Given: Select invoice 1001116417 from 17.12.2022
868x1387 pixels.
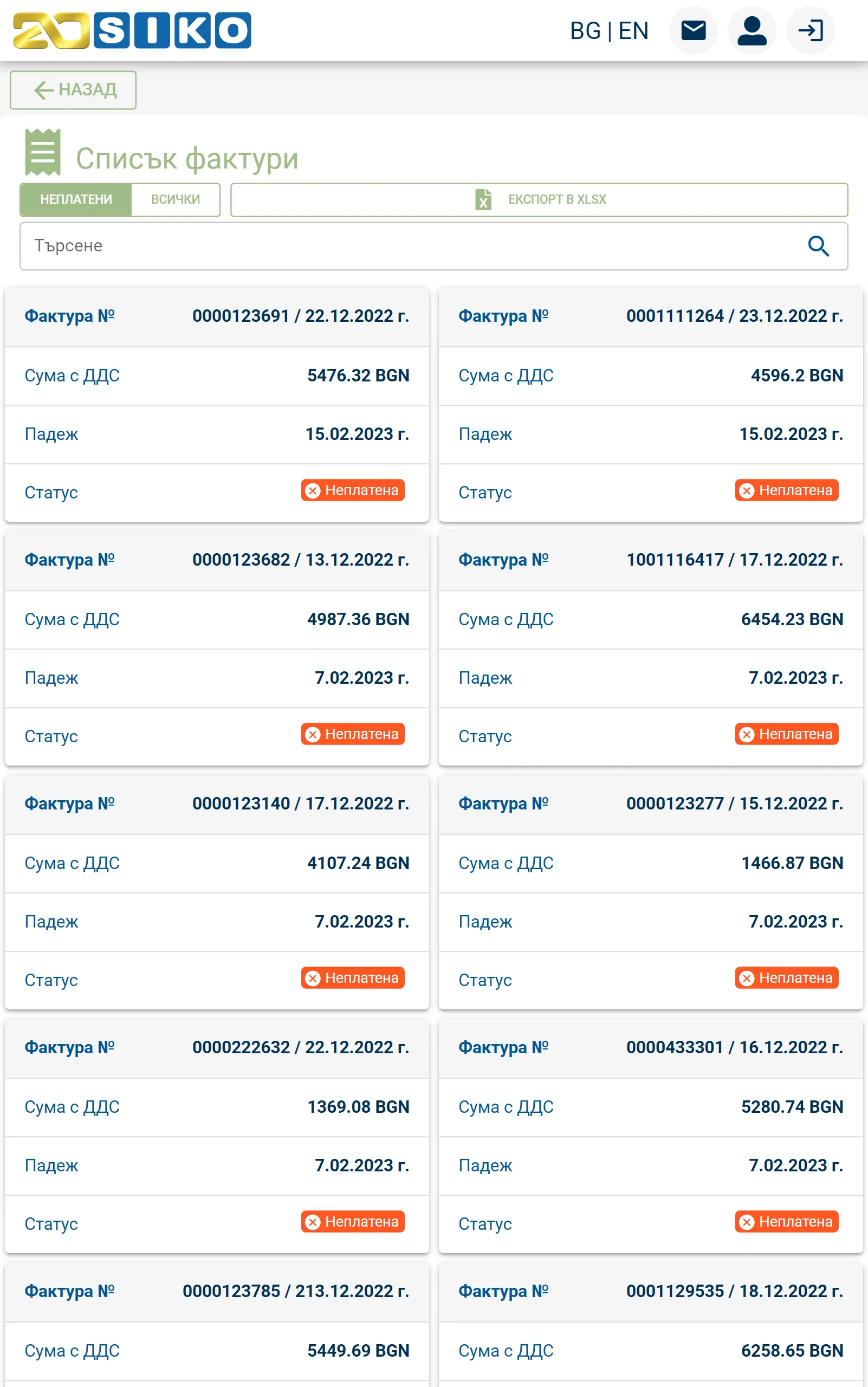Looking at the screenshot, I should pos(650,560).
